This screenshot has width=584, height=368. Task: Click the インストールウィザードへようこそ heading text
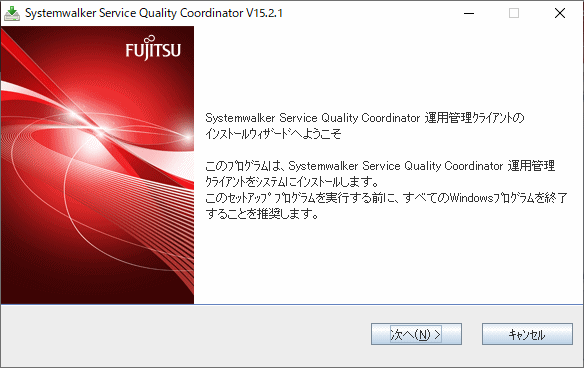point(273,133)
